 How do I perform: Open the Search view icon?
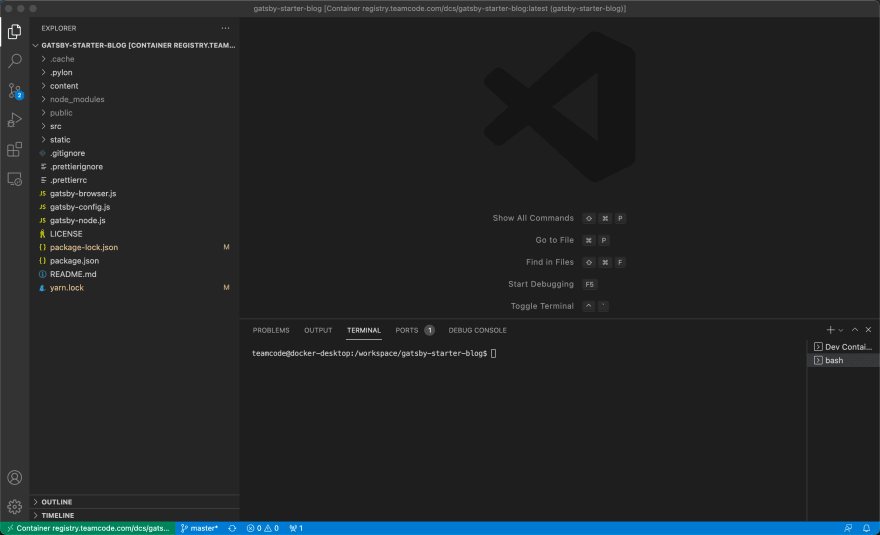click(x=15, y=61)
